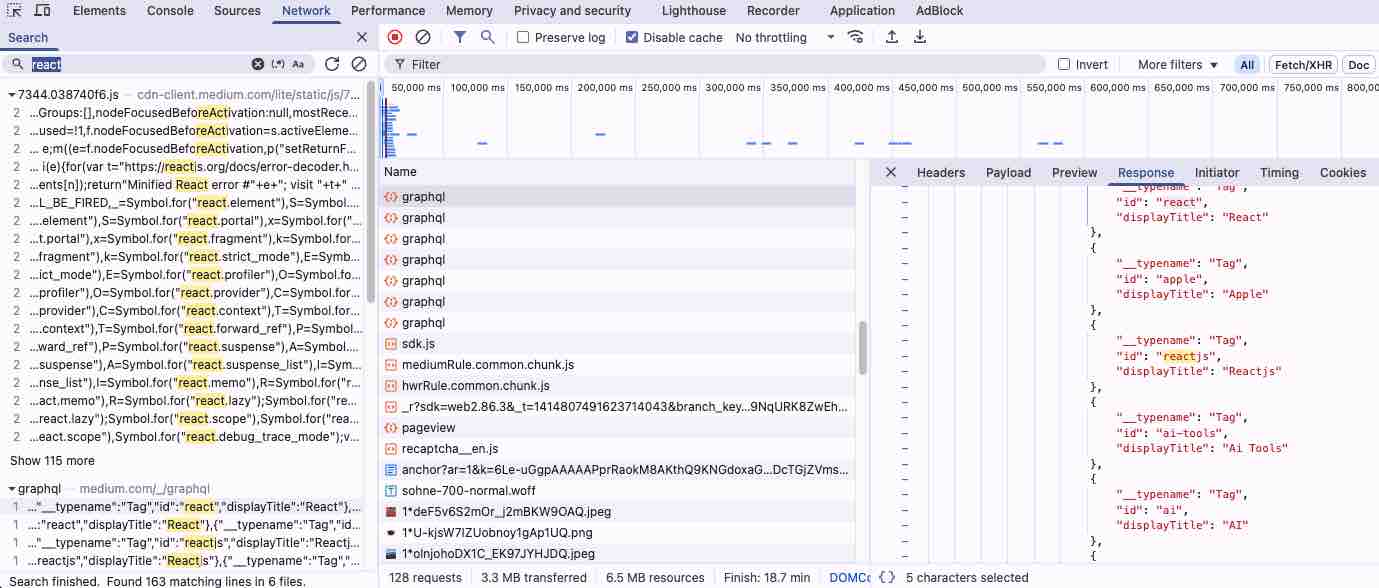
Task: Switch to the Console tab
Action: click(x=170, y=10)
